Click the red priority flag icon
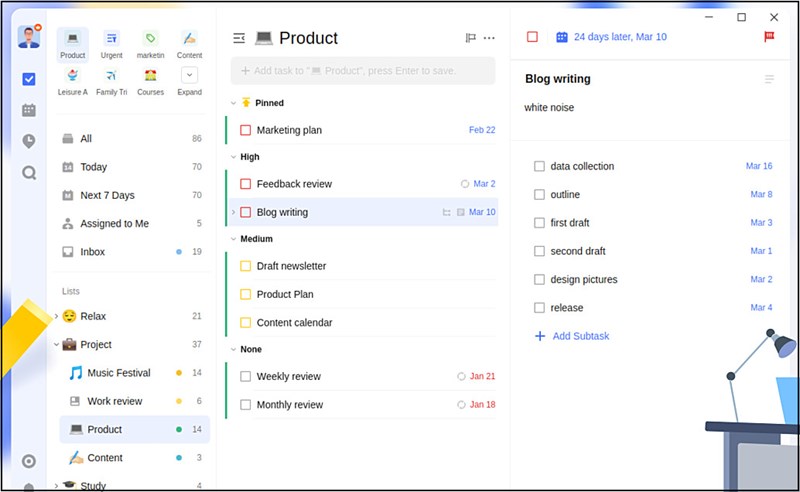Viewport: 800px width, 492px height. (769, 37)
